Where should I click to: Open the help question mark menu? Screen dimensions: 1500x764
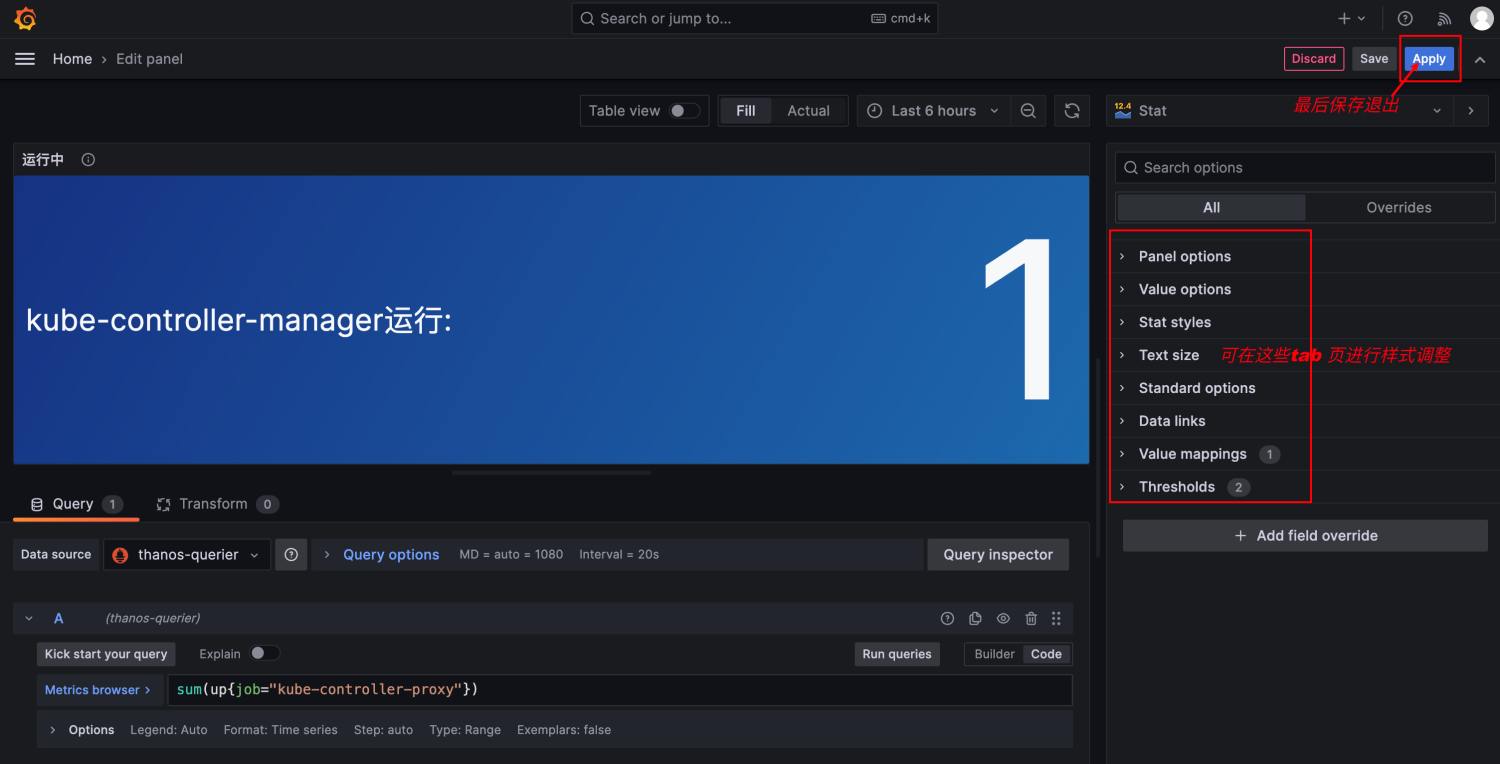[1405, 18]
